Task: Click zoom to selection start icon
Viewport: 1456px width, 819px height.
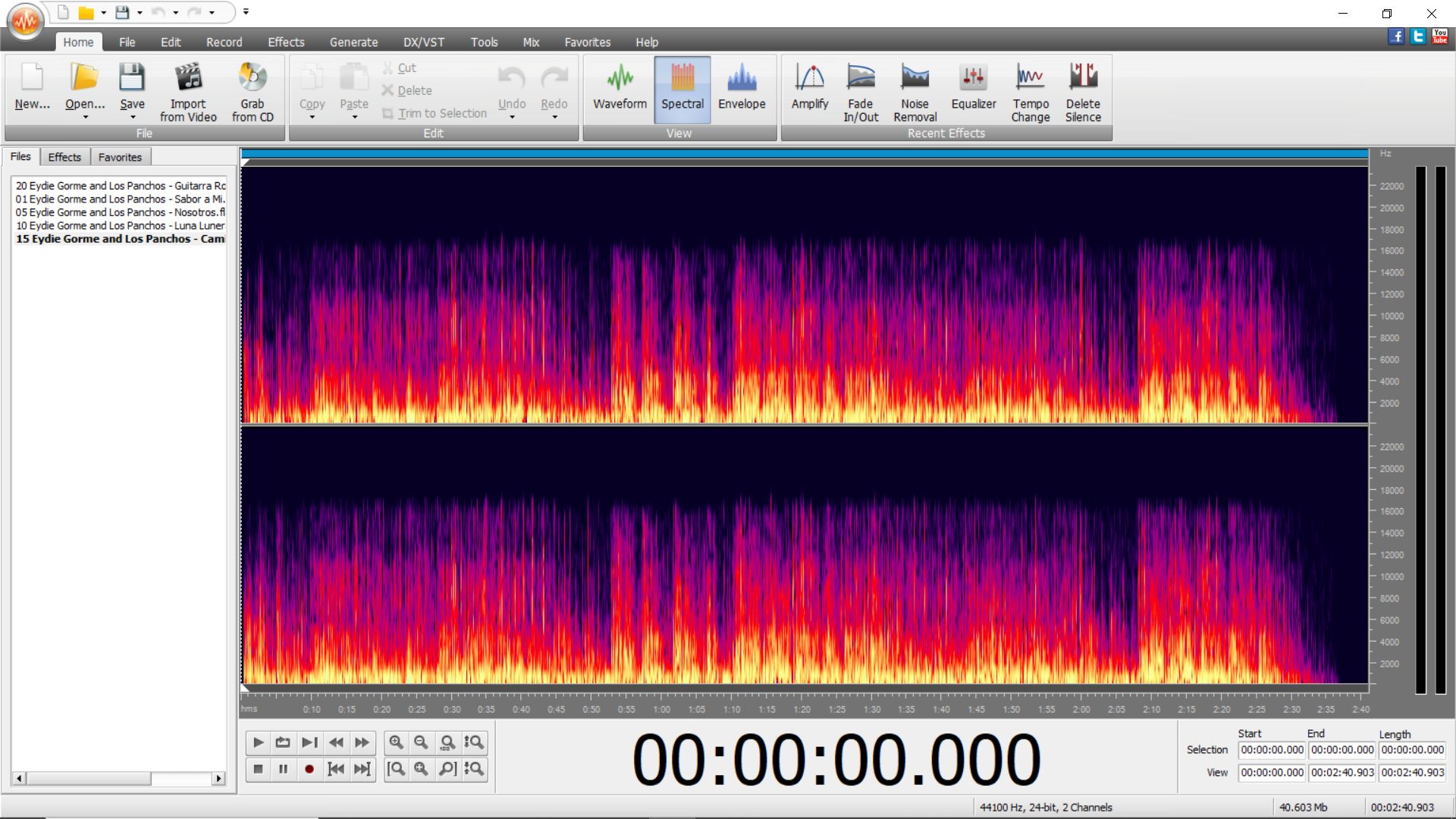Action: (x=396, y=769)
